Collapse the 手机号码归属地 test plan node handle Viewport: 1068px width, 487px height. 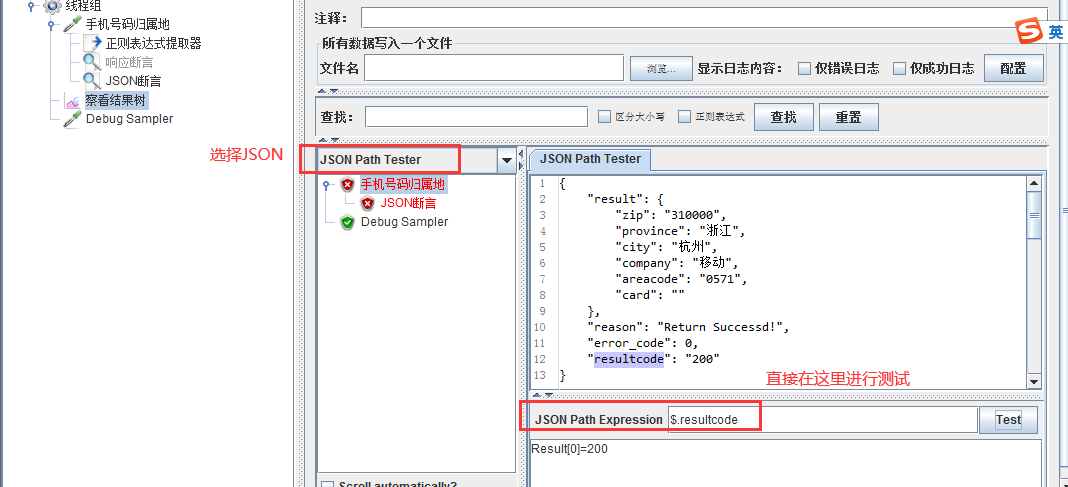[51, 25]
